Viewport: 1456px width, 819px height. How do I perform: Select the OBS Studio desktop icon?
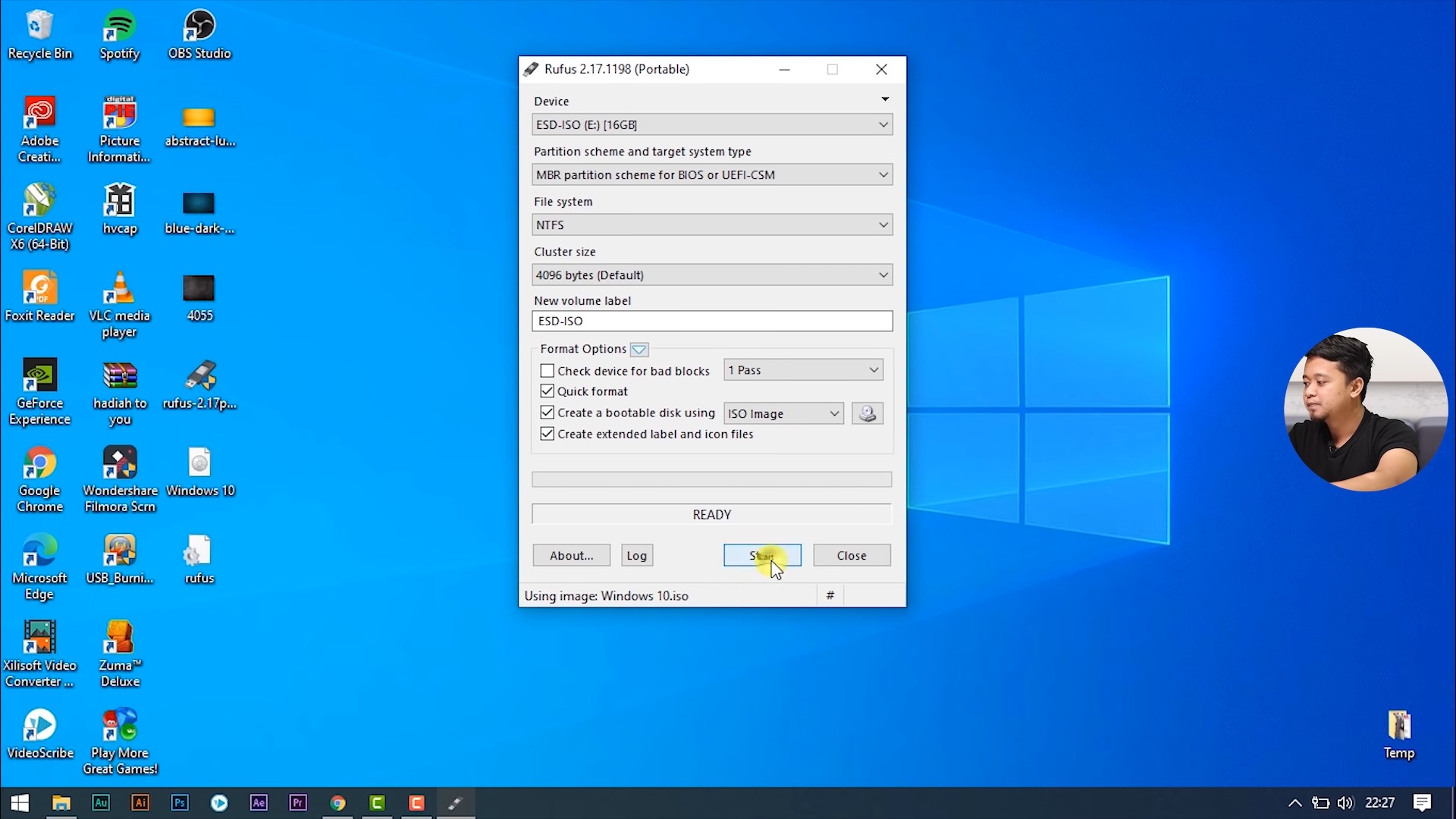point(199,35)
